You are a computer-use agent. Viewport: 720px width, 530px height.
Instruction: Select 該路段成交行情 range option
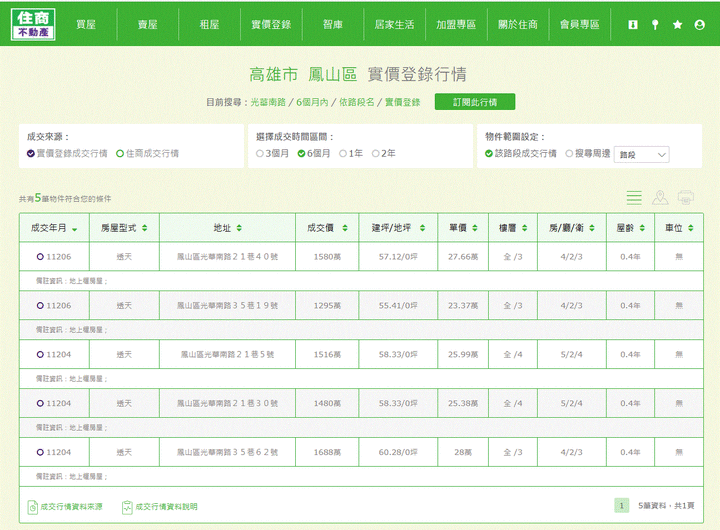pyautogui.click(x=521, y=153)
